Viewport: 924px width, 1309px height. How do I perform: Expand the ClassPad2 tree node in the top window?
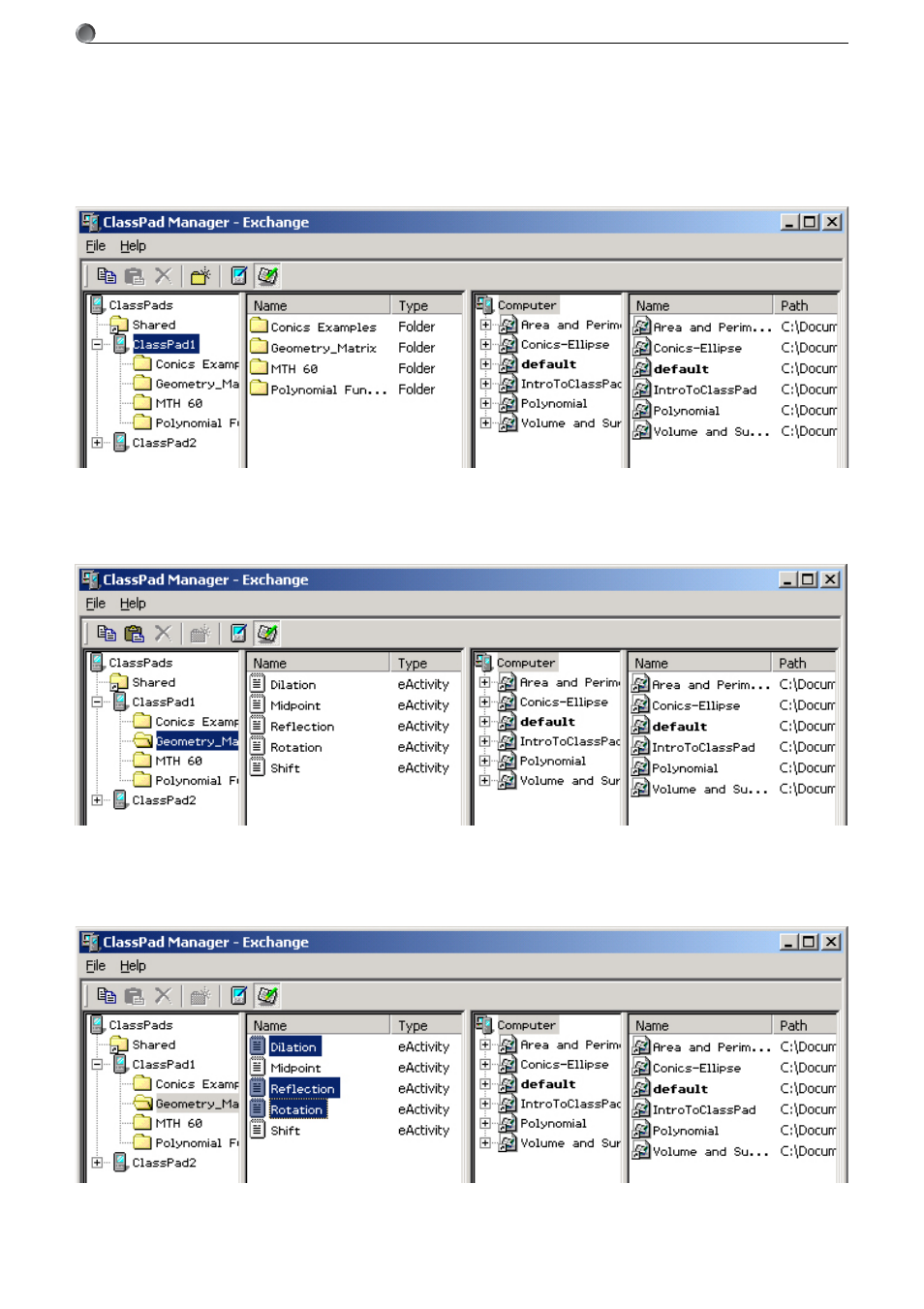pyautogui.click(x=97, y=443)
